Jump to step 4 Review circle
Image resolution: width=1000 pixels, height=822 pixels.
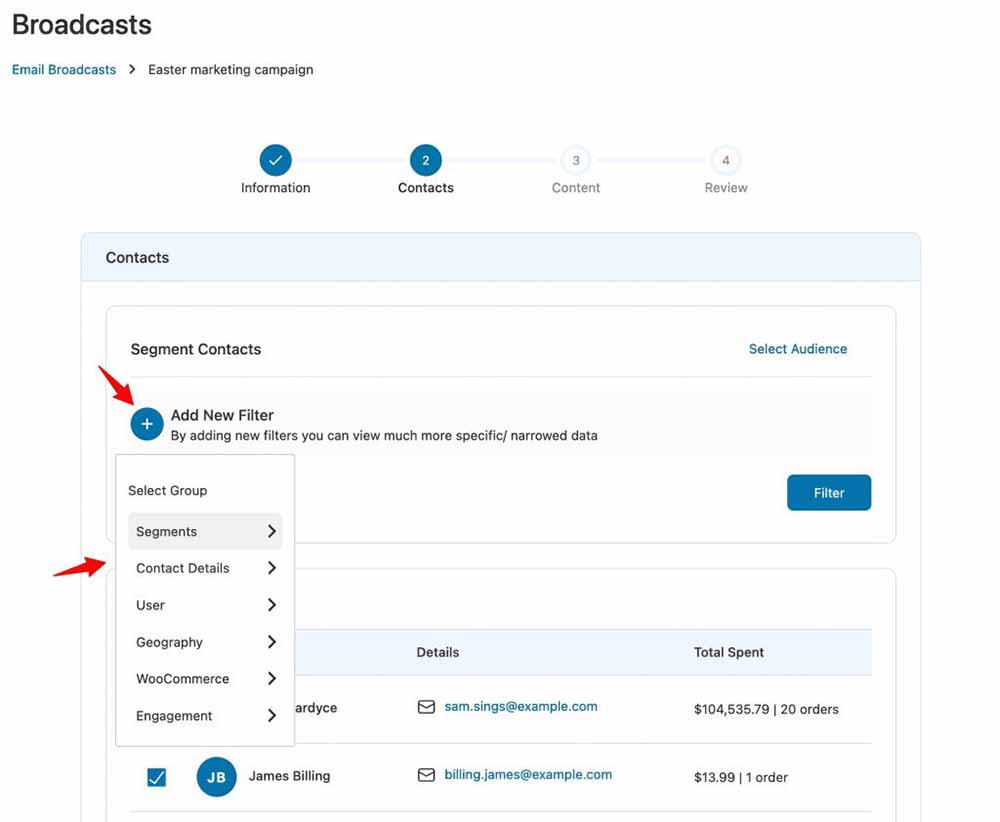[x=726, y=160]
